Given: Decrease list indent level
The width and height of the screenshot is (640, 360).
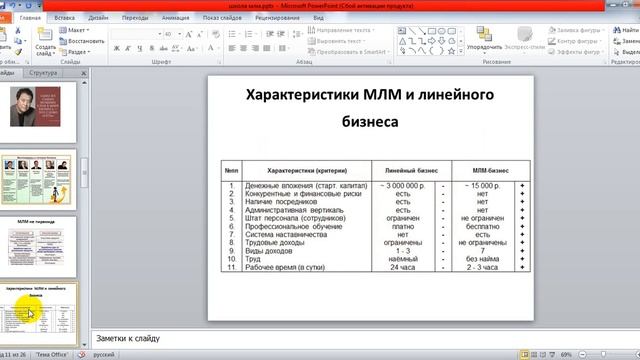Looking at the screenshot, I should (270, 34).
